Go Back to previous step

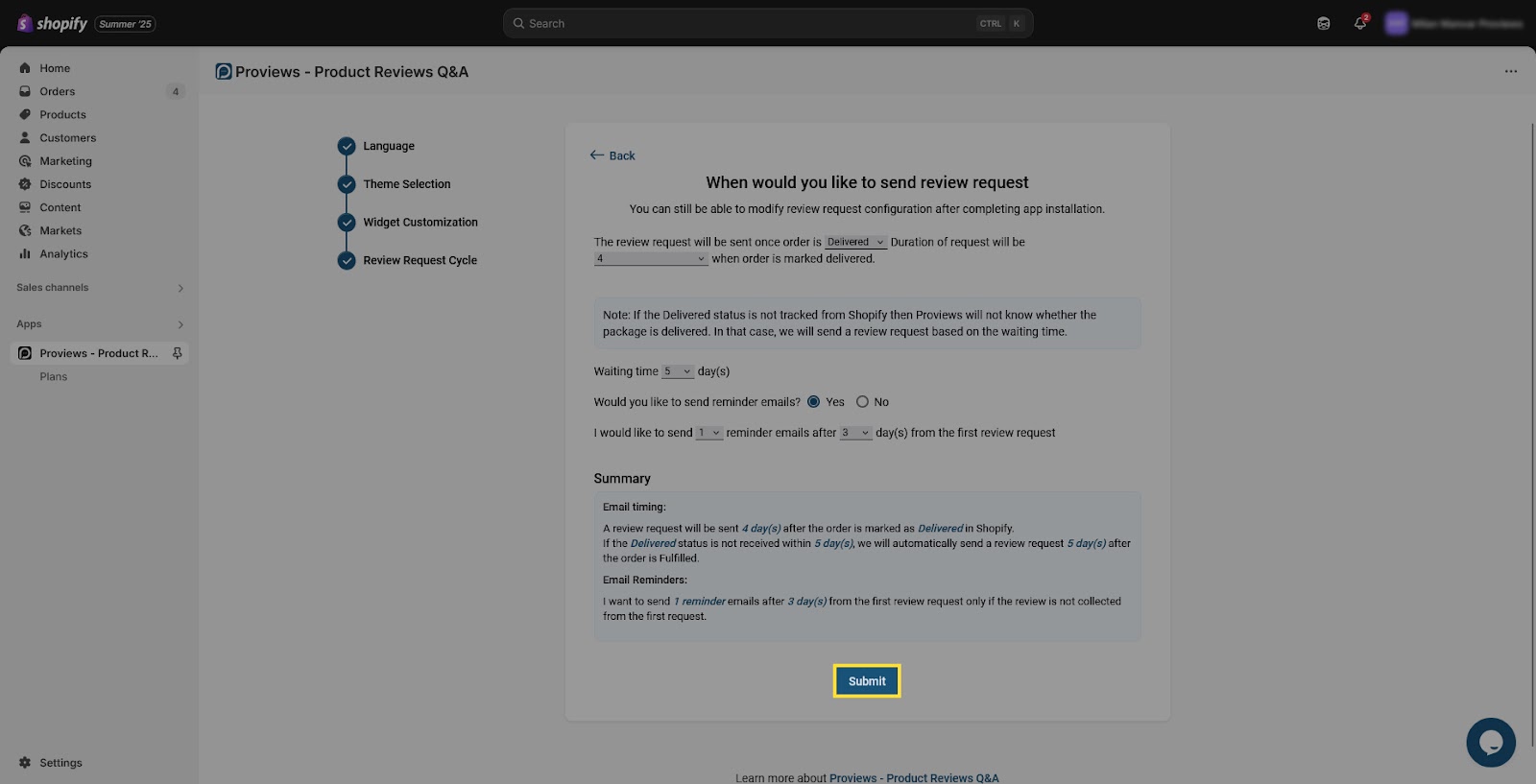[x=612, y=155]
